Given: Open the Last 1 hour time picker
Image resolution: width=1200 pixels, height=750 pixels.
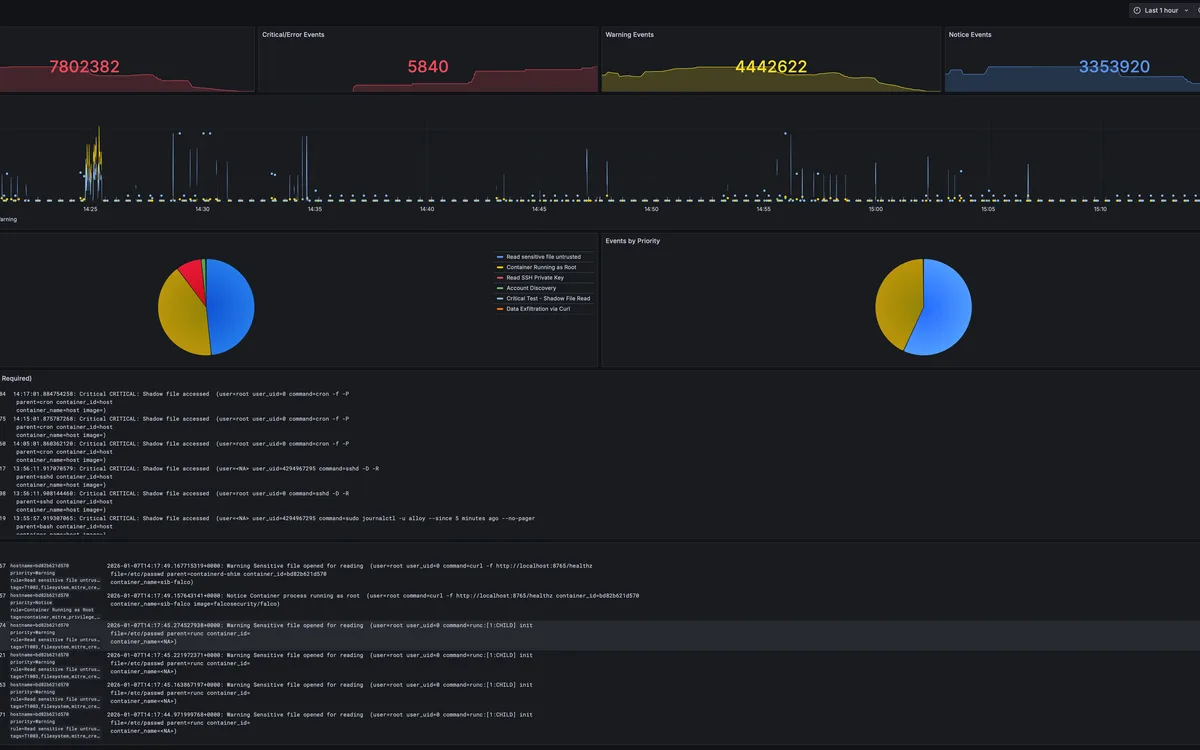Looking at the screenshot, I should coord(1159,10).
